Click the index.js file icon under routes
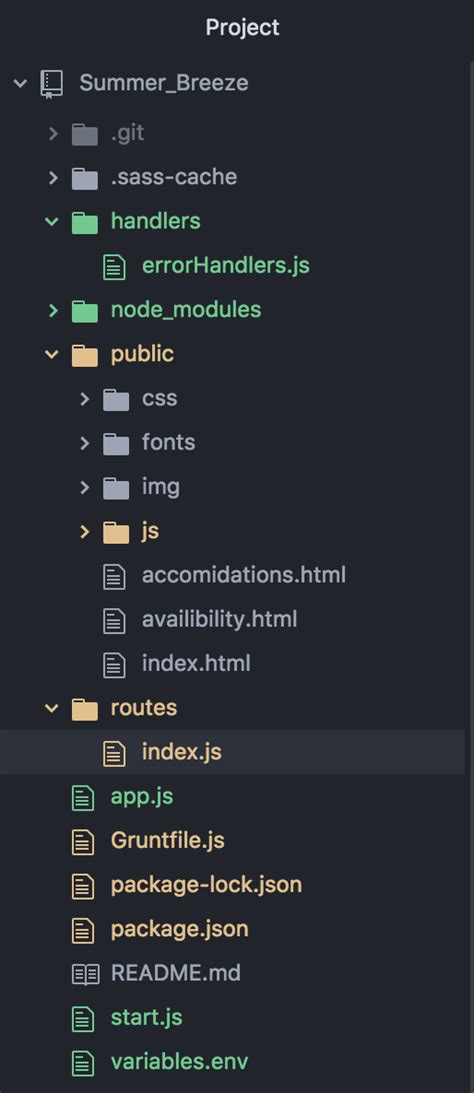This screenshot has height=1093, width=474. click(114, 753)
